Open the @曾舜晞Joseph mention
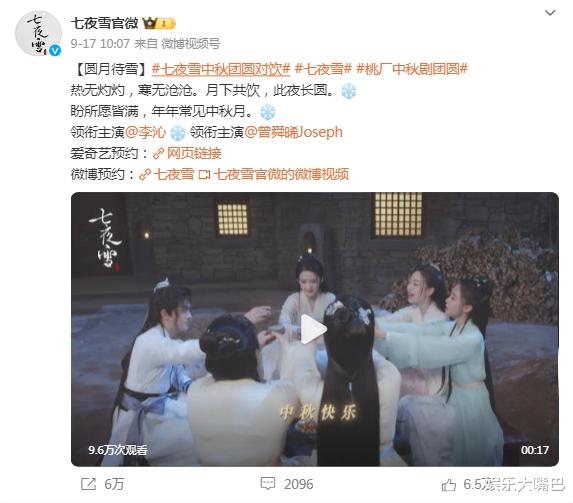Screen dimensions: 573x503 click(293, 132)
